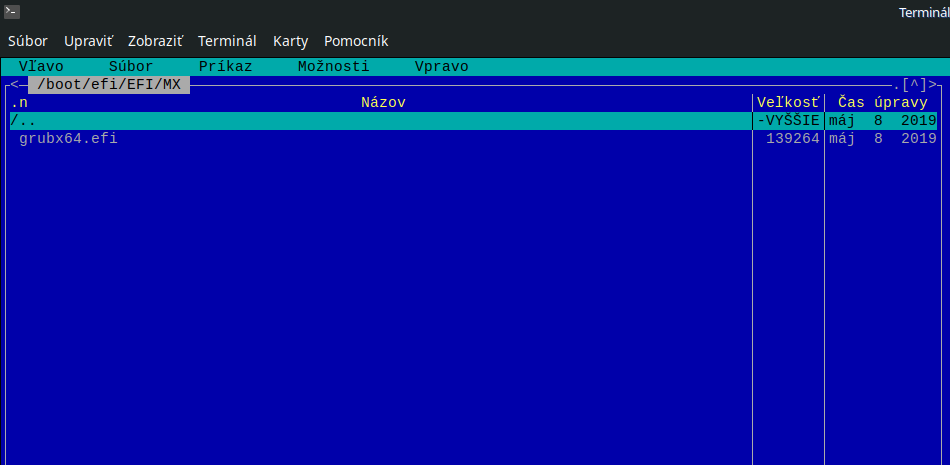Open the Karty menu
This screenshot has width=950, height=465.
point(290,41)
